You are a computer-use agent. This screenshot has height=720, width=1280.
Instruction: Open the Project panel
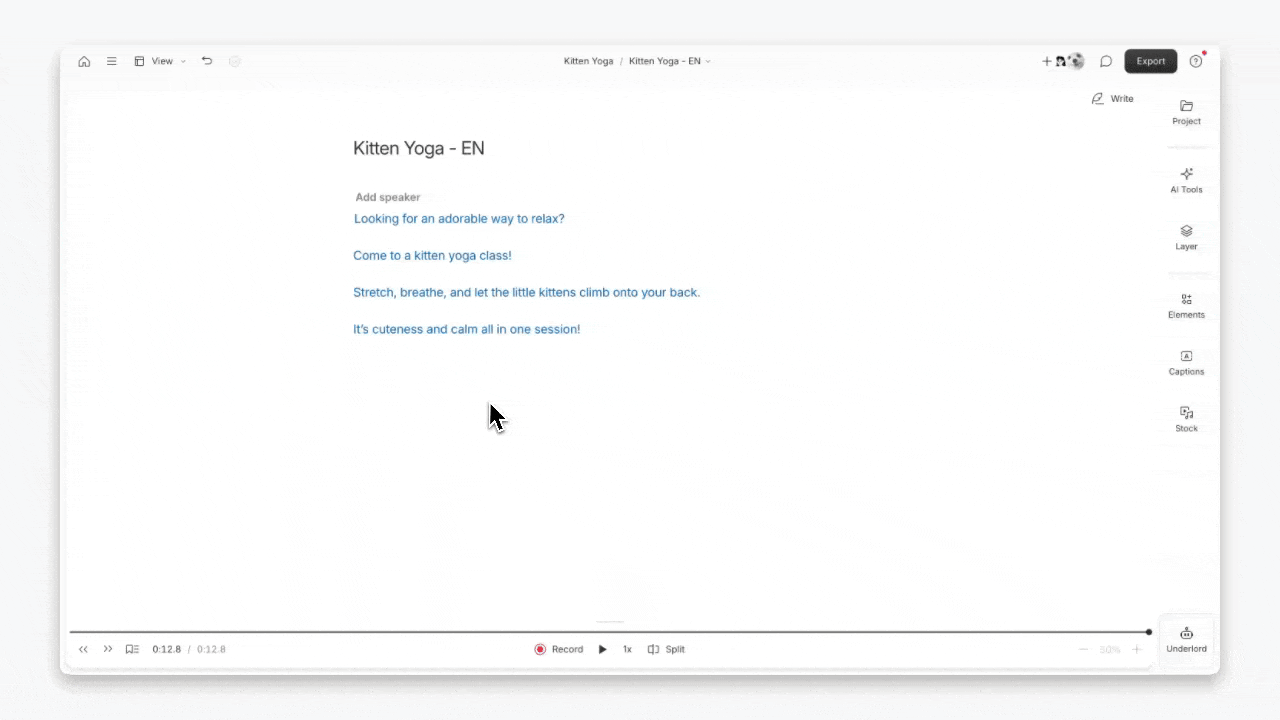click(x=1186, y=112)
